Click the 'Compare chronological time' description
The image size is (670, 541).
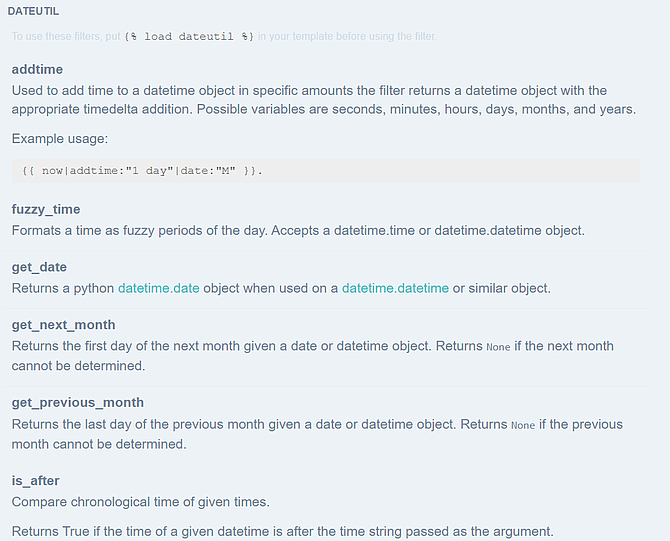(x=141, y=502)
